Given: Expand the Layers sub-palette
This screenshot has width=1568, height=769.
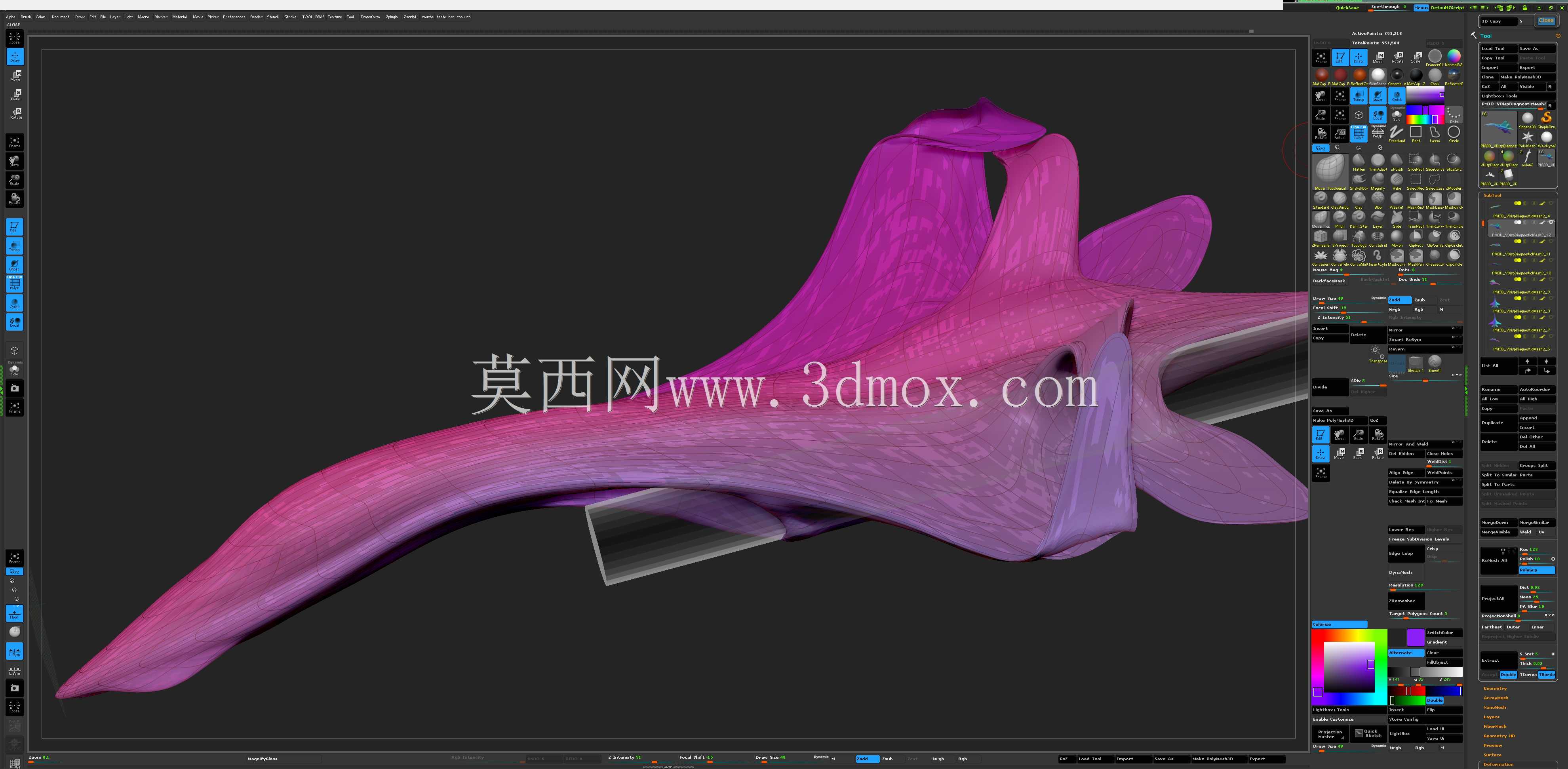Looking at the screenshot, I should pos(1491,717).
